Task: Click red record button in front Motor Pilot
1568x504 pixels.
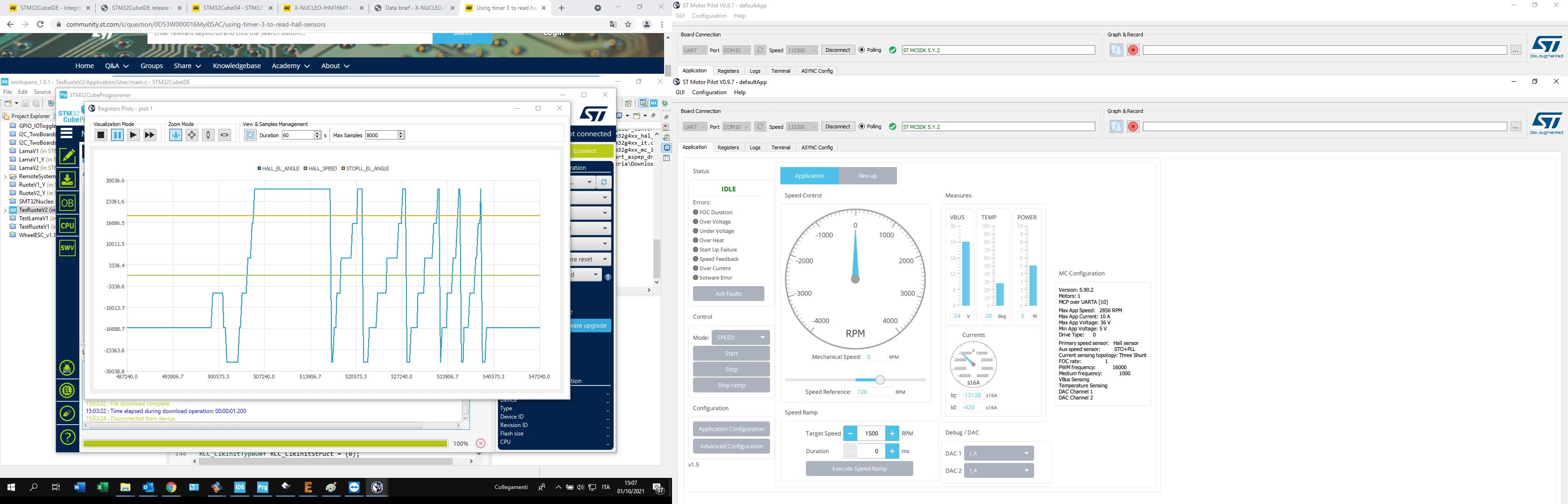Action: [1133, 126]
